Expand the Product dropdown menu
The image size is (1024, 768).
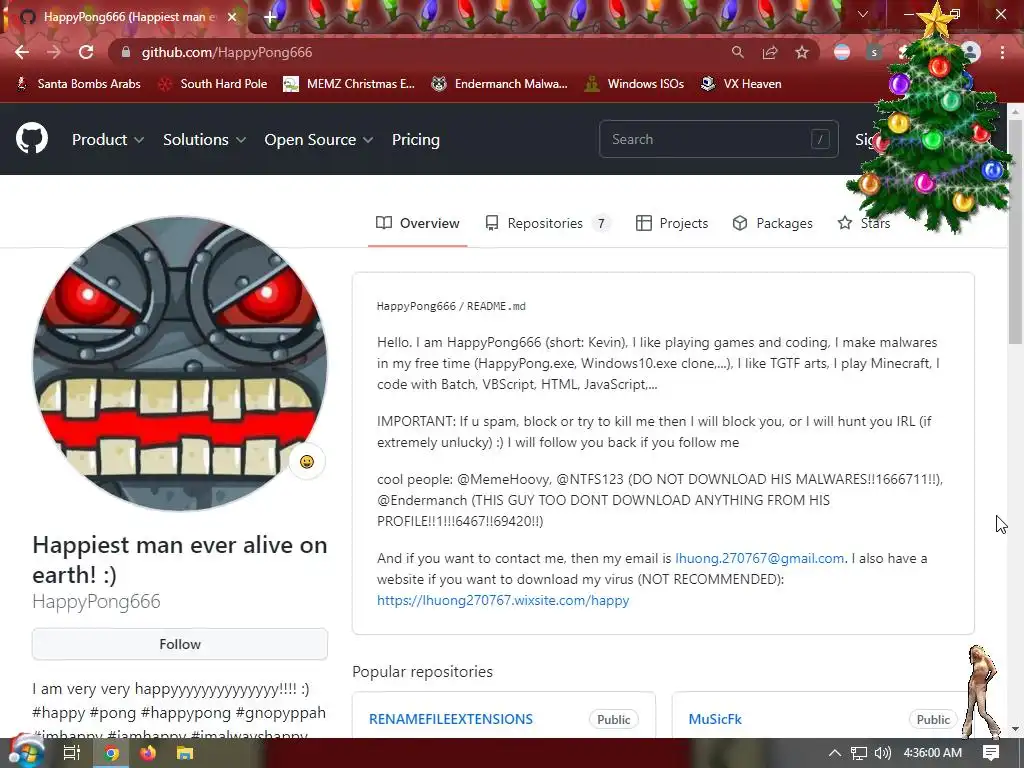tap(108, 140)
